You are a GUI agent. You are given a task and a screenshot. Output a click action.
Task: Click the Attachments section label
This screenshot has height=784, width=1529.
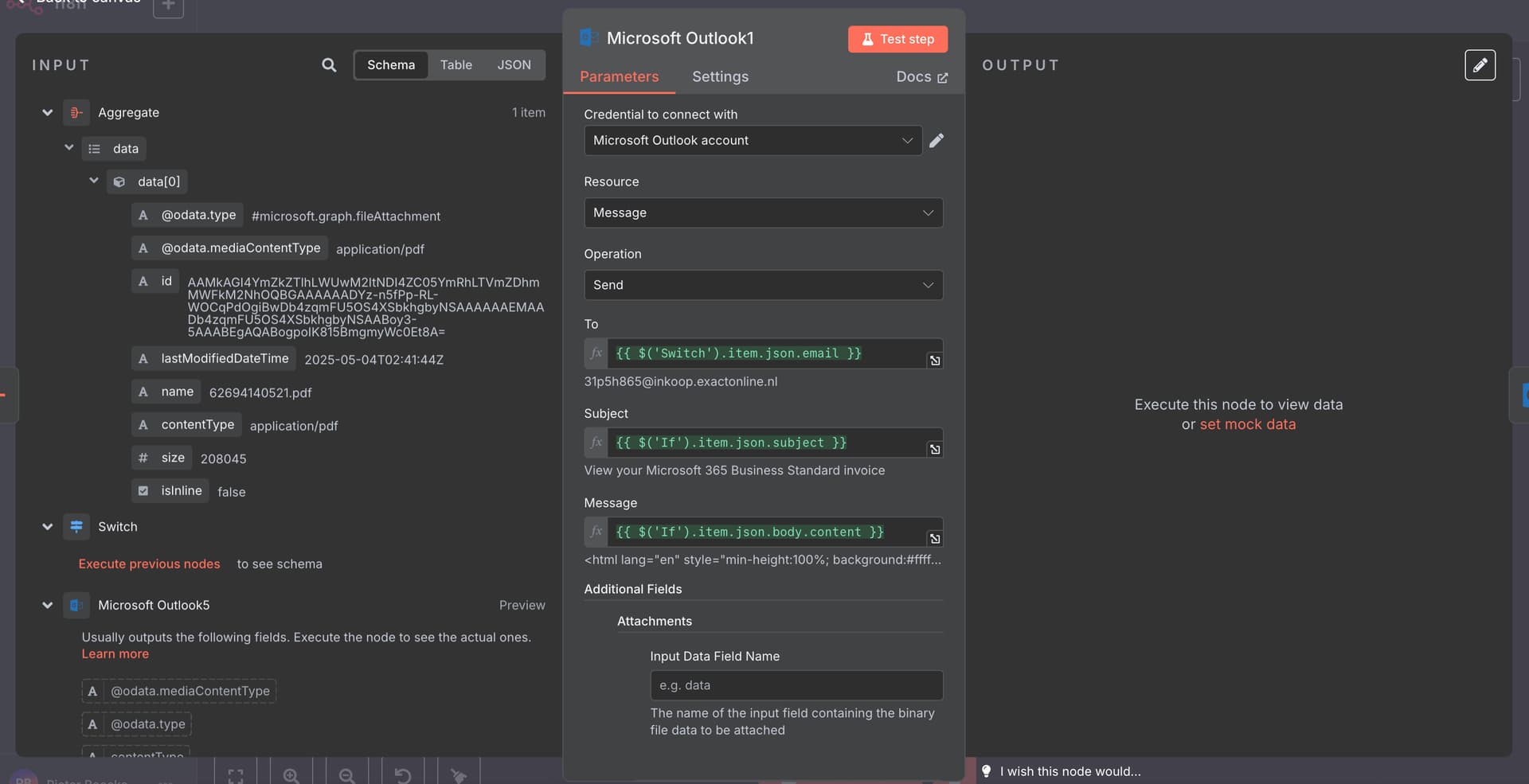tap(655, 622)
